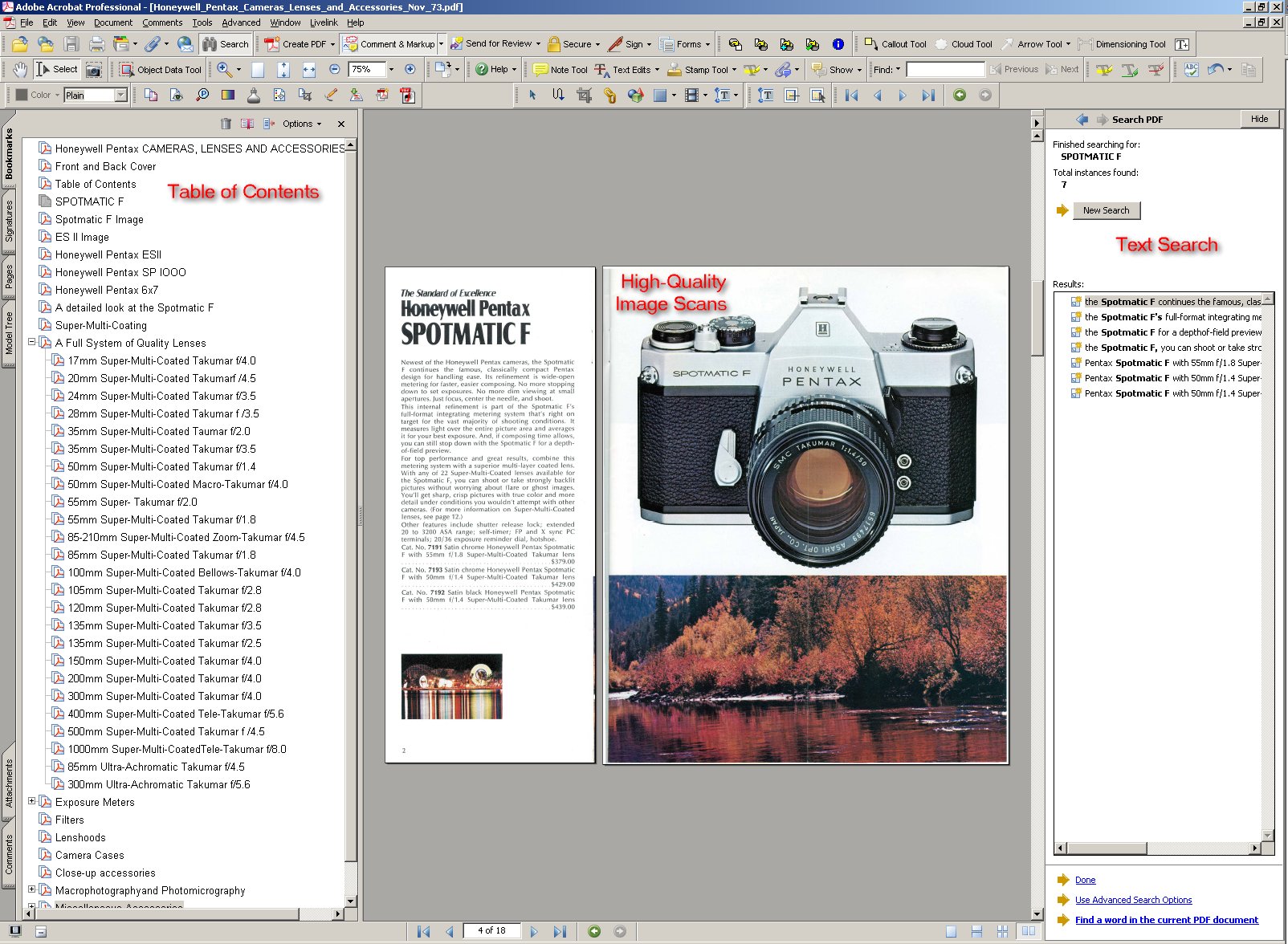This screenshot has width=1288, height=944.
Task: Switch to the Pages side tab
Action: pos(9,276)
